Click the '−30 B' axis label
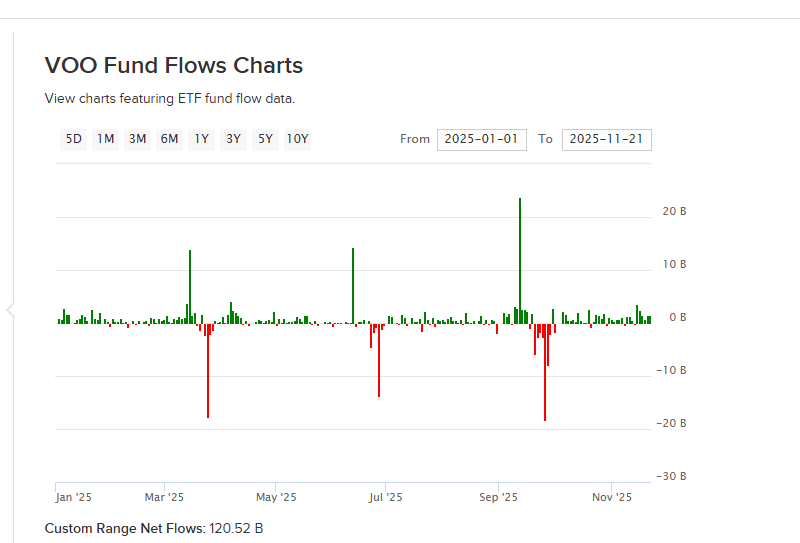This screenshot has width=800, height=543. pos(671,477)
